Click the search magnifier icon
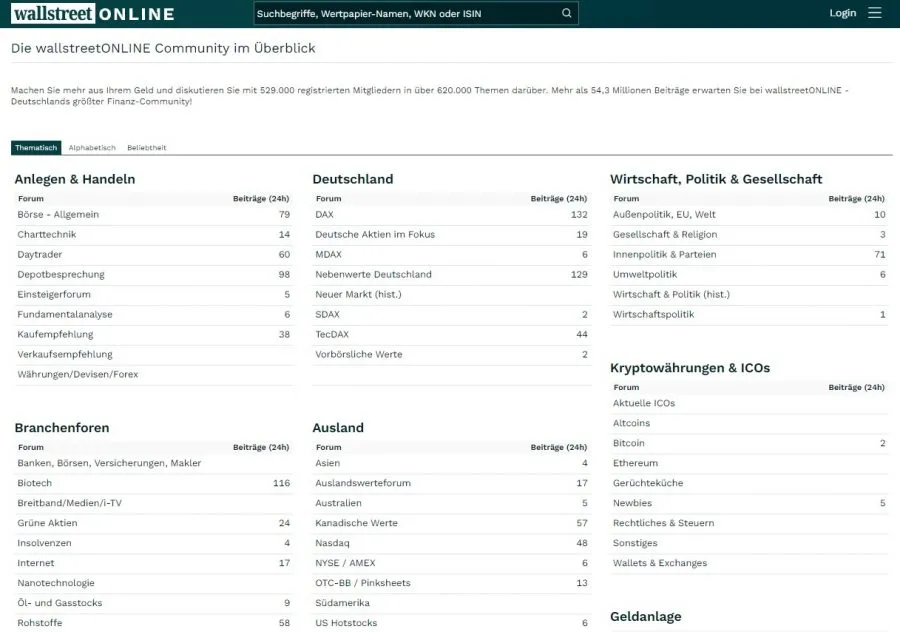The height and width of the screenshot is (632, 900). click(567, 13)
